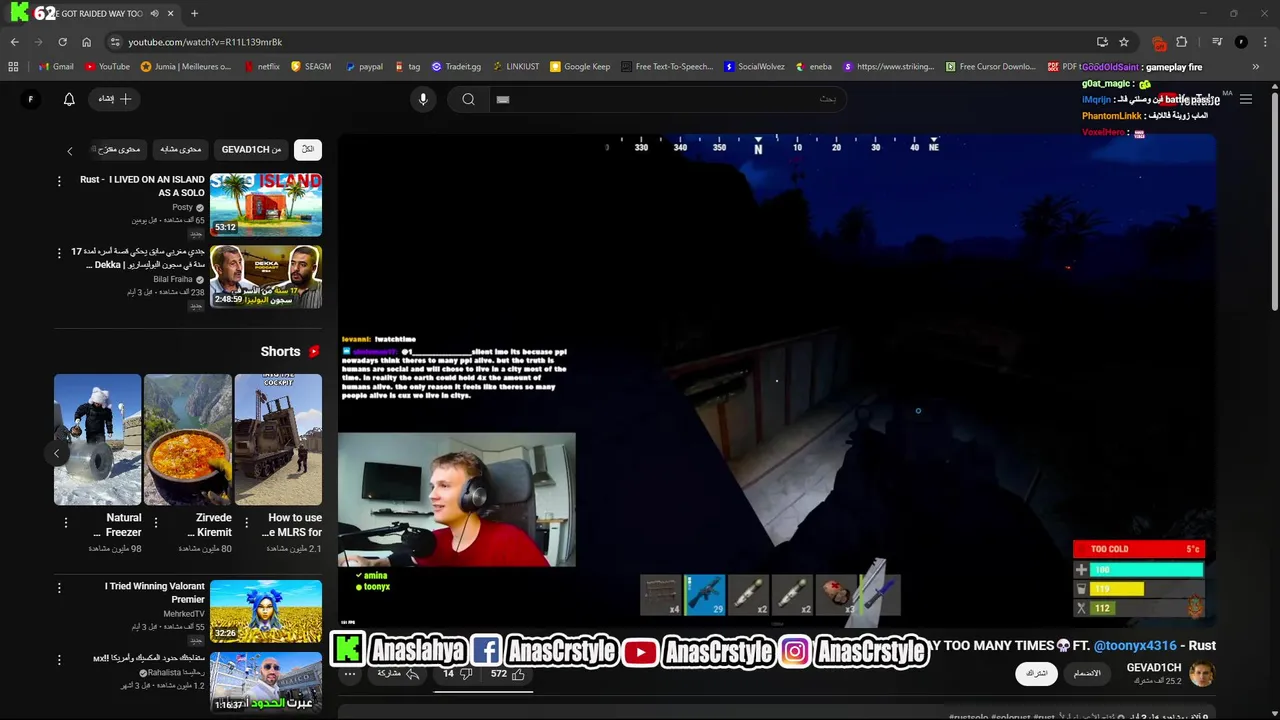Viewport: 1280px width, 720px height.
Task: Open the Zirvede Kiremit short thumbnail
Action: click(188, 439)
